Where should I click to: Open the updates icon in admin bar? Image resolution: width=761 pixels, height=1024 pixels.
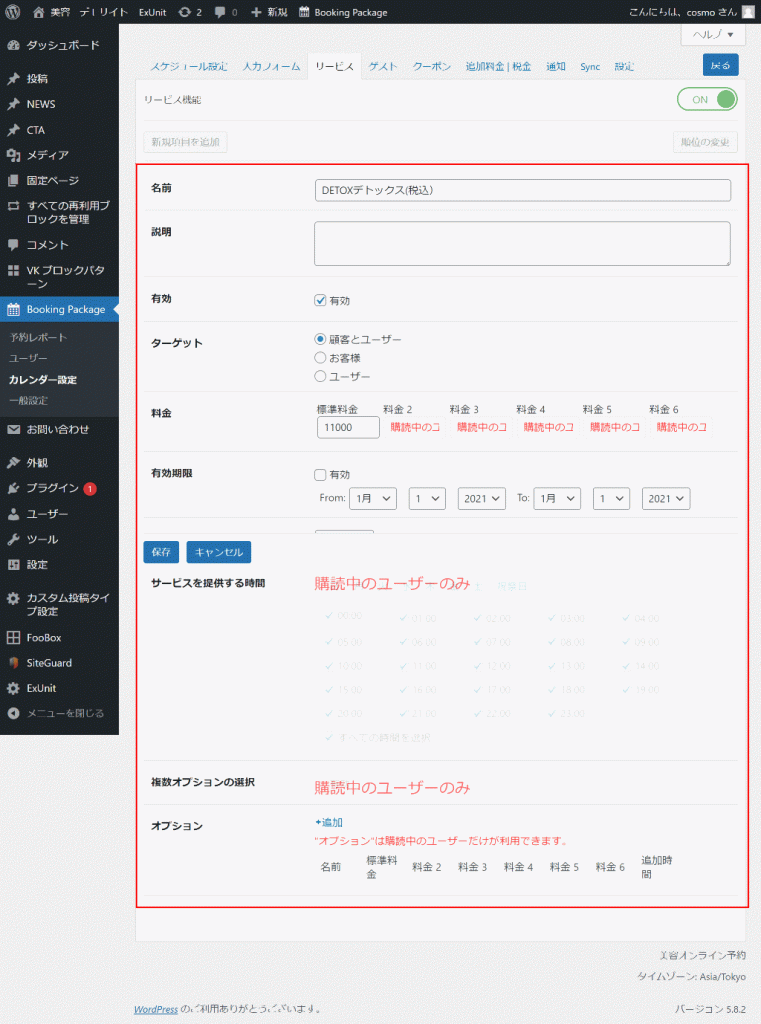[x=185, y=12]
